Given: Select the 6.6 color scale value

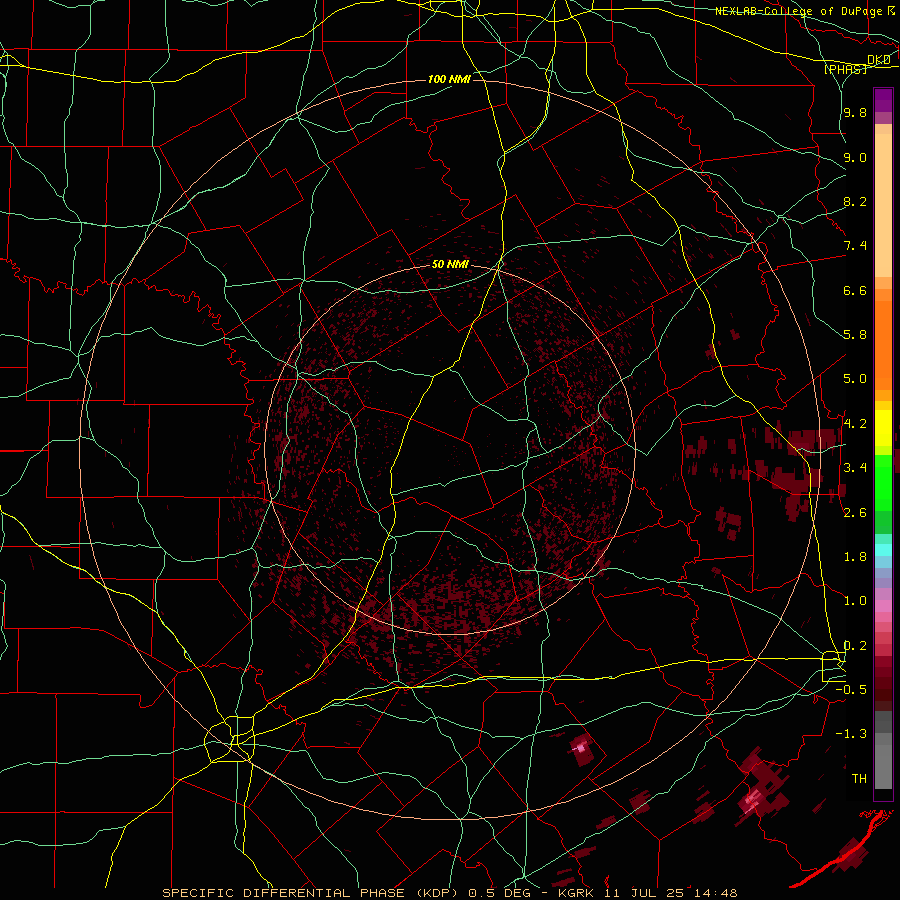Looking at the screenshot, I should click(x=855, y=290).
